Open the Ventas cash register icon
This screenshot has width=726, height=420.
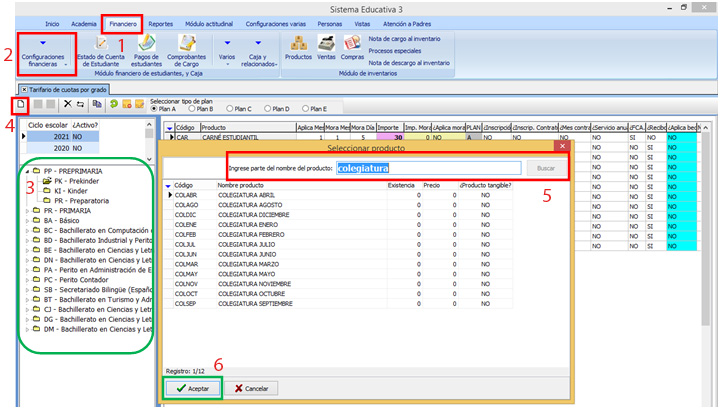[326, 46]
